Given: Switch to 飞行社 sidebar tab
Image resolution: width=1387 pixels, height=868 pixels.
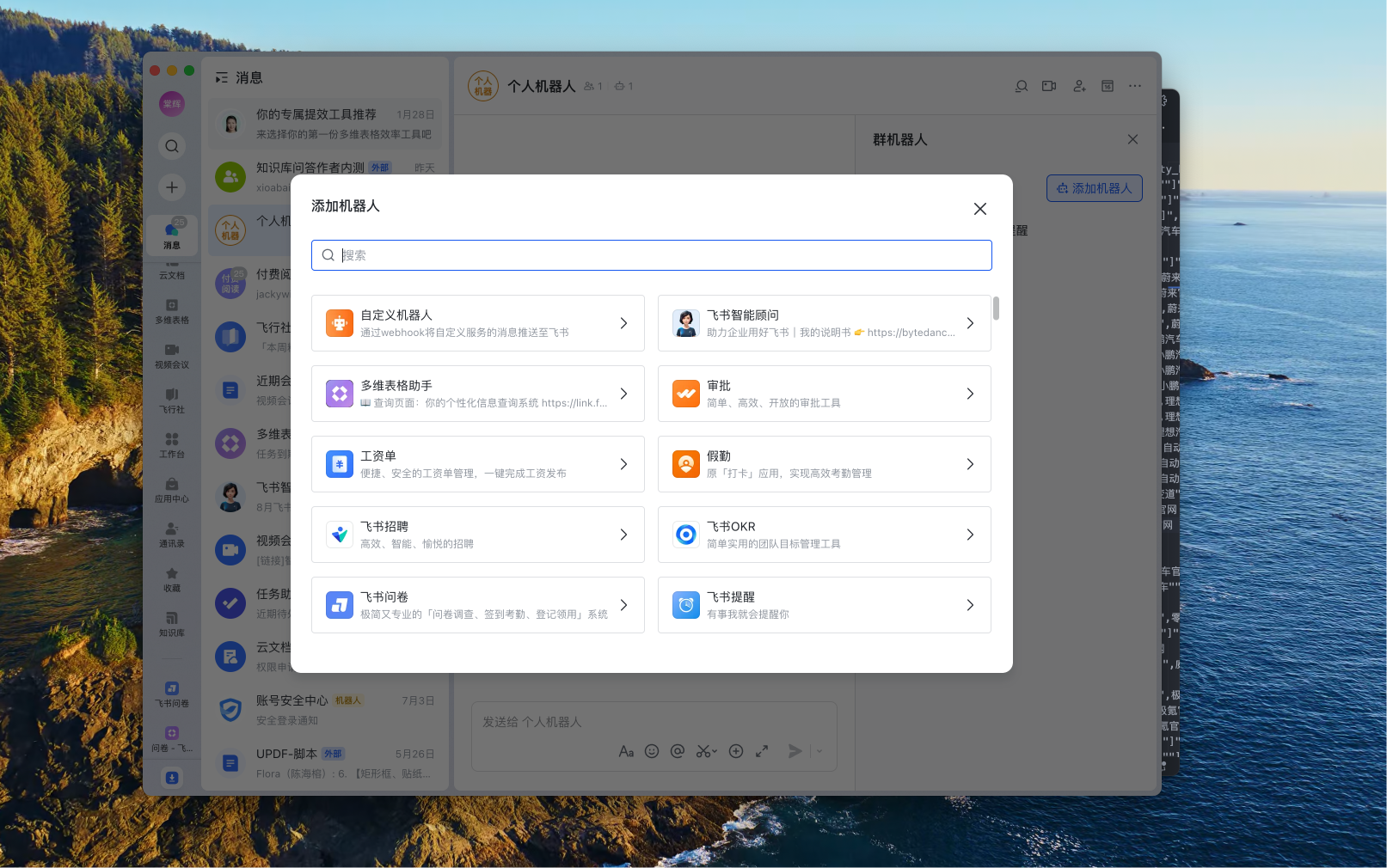Looking at the screenshot, I should coord(172,400).
